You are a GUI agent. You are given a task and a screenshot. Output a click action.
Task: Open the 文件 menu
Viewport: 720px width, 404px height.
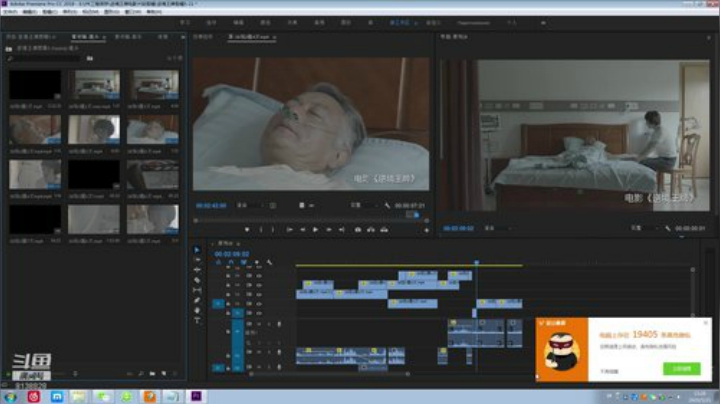click(x=10, y=11)
